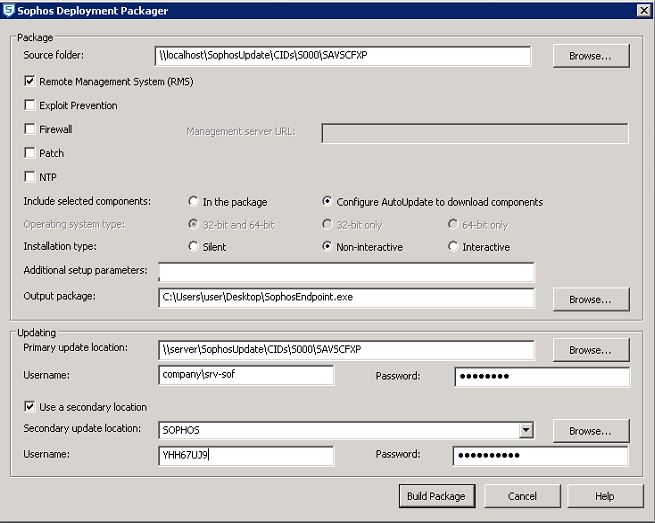Click the Additional setup parameters field
This screenshot has width=655, height=523.
point(346,272)
